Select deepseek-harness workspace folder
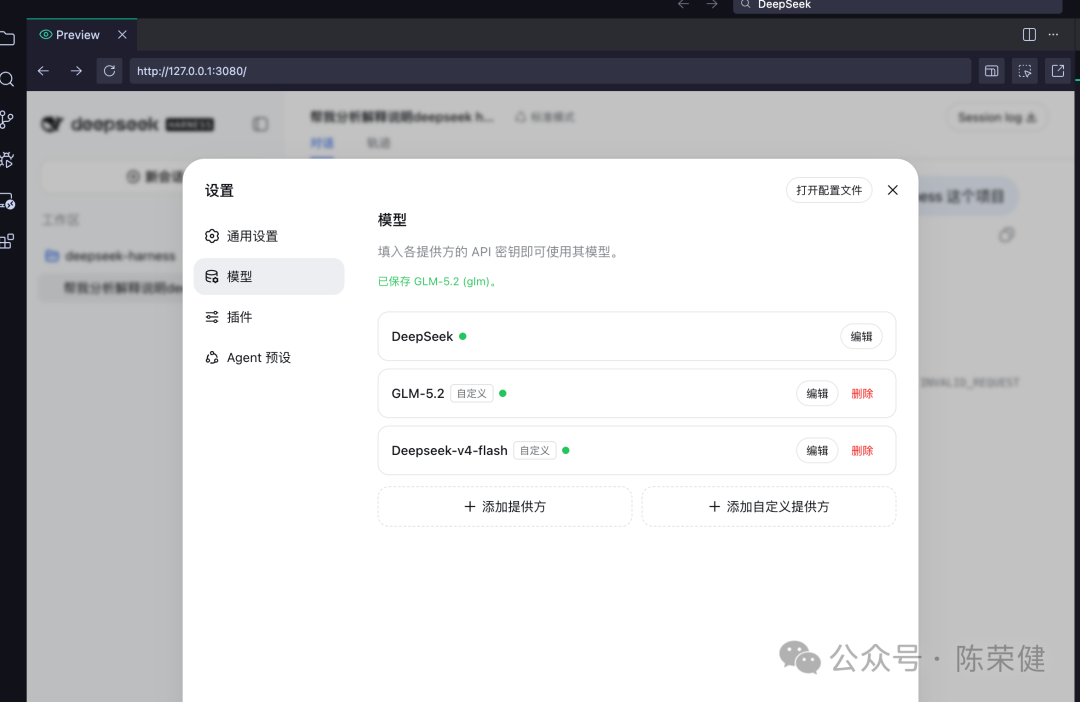Image resolution: width=1080 pixels, height=702 pixels. [x=110, y=256]
